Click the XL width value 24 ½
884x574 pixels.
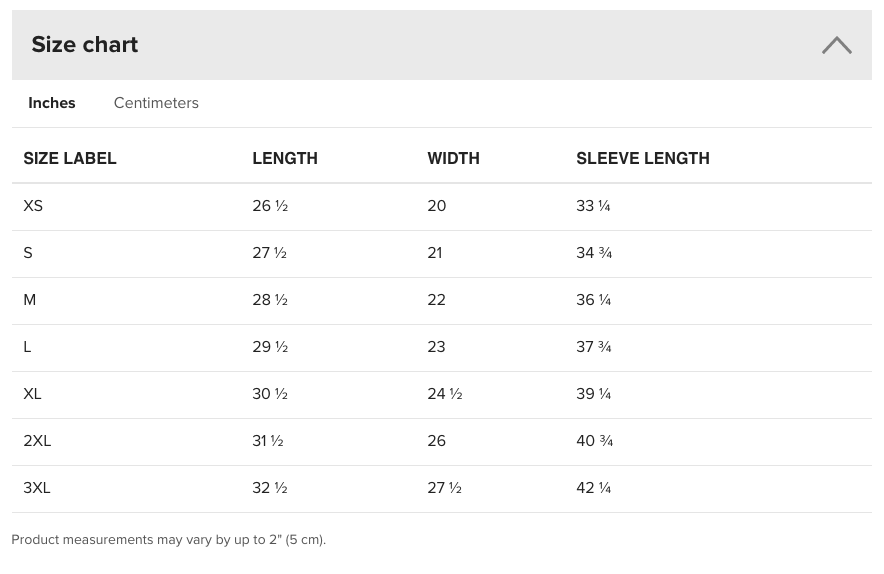point(445,394)
